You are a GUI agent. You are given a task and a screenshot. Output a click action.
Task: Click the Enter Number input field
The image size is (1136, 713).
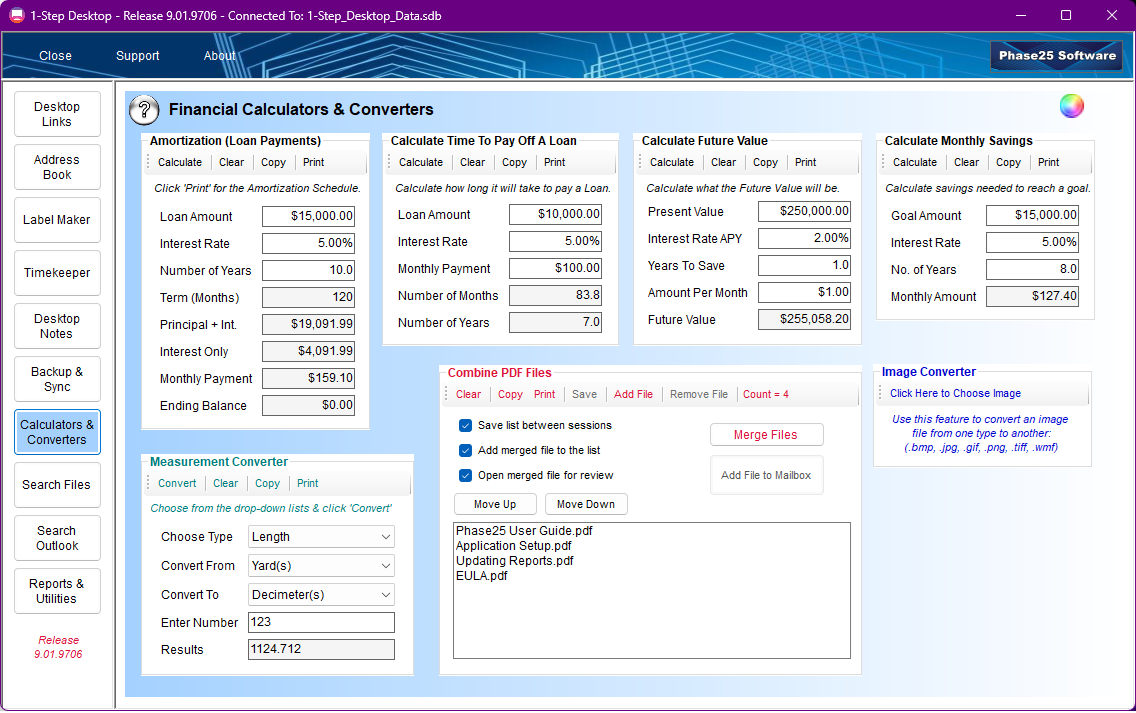[x=321, y=622]
